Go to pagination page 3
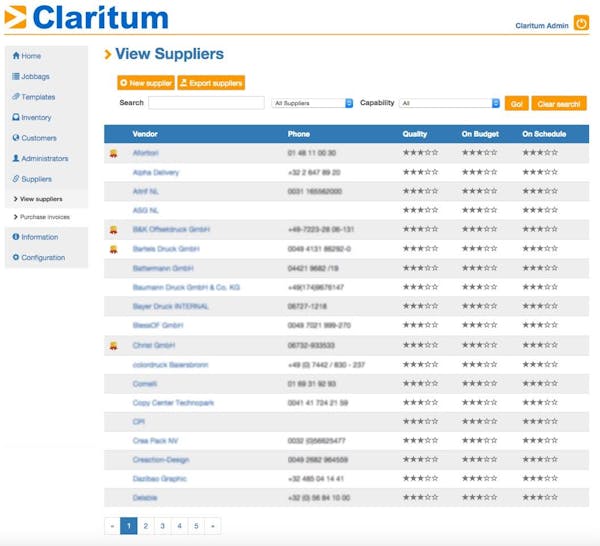The image size is (600, 546). 163,526
